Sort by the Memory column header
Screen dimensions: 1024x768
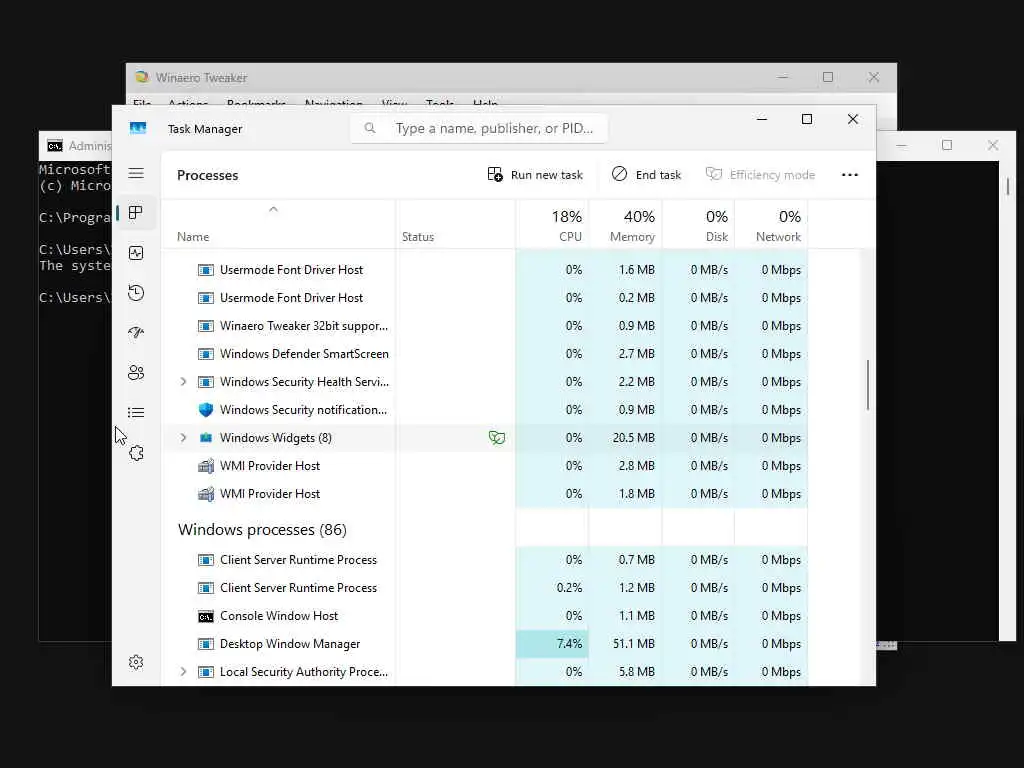626,225
